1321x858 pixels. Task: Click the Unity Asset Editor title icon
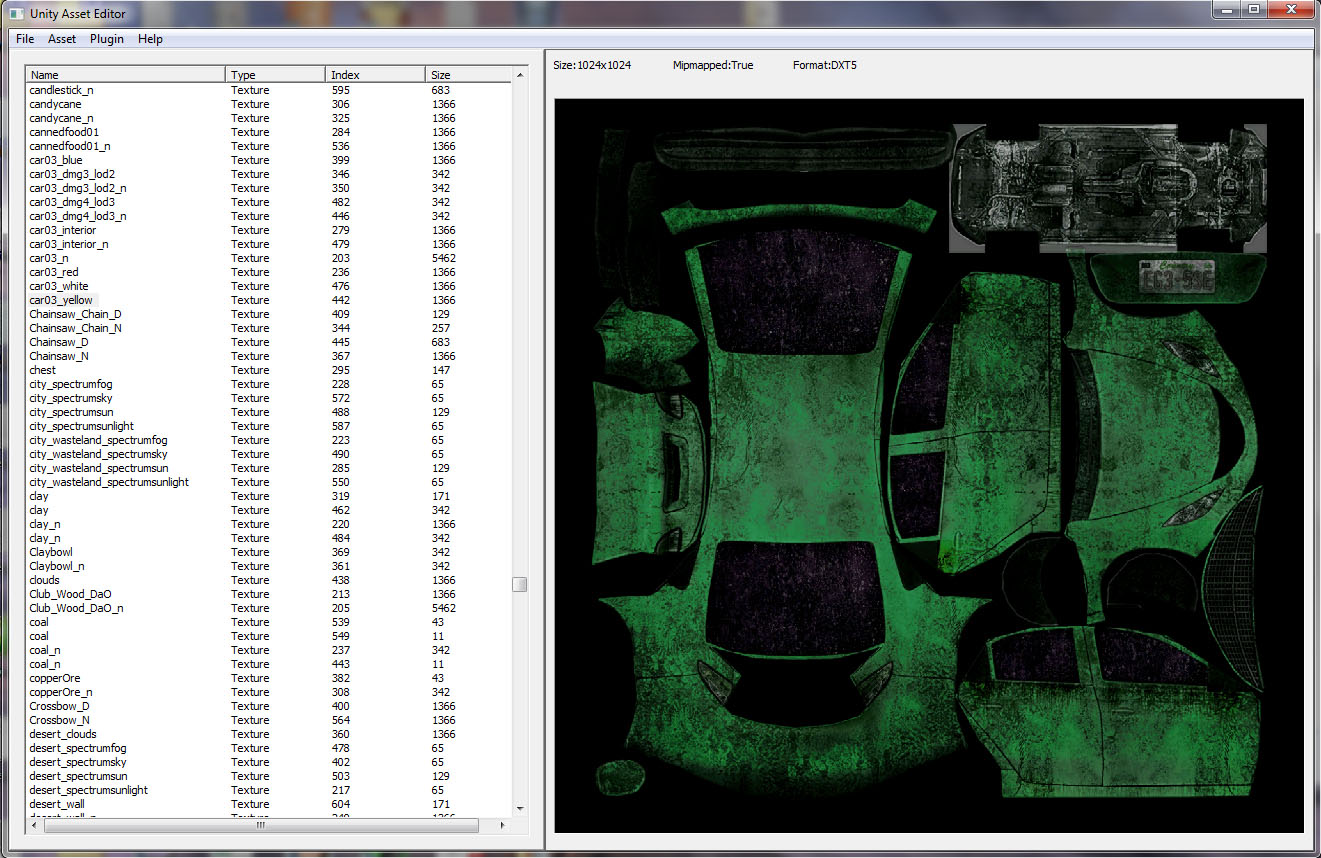click(x=15, y=13)
